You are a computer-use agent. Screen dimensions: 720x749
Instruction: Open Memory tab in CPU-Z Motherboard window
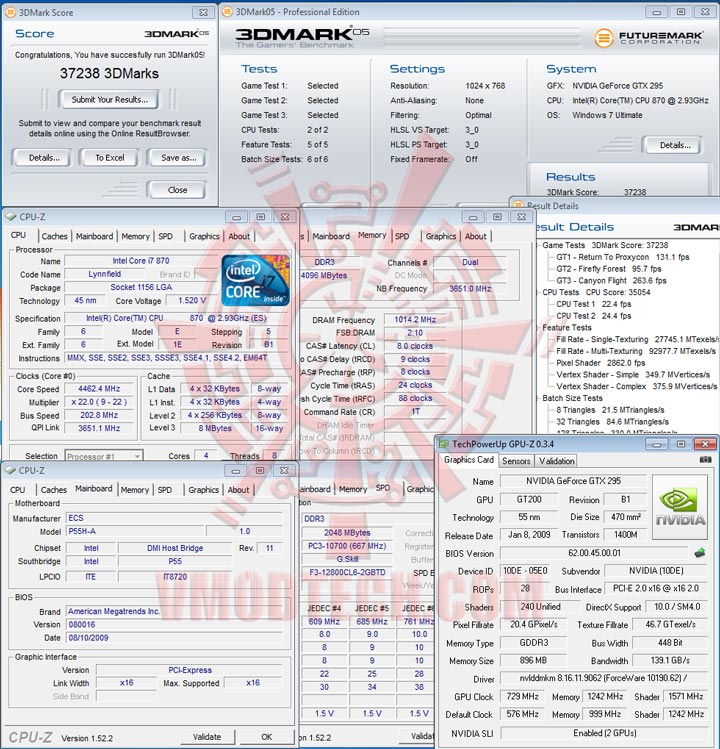135,490
